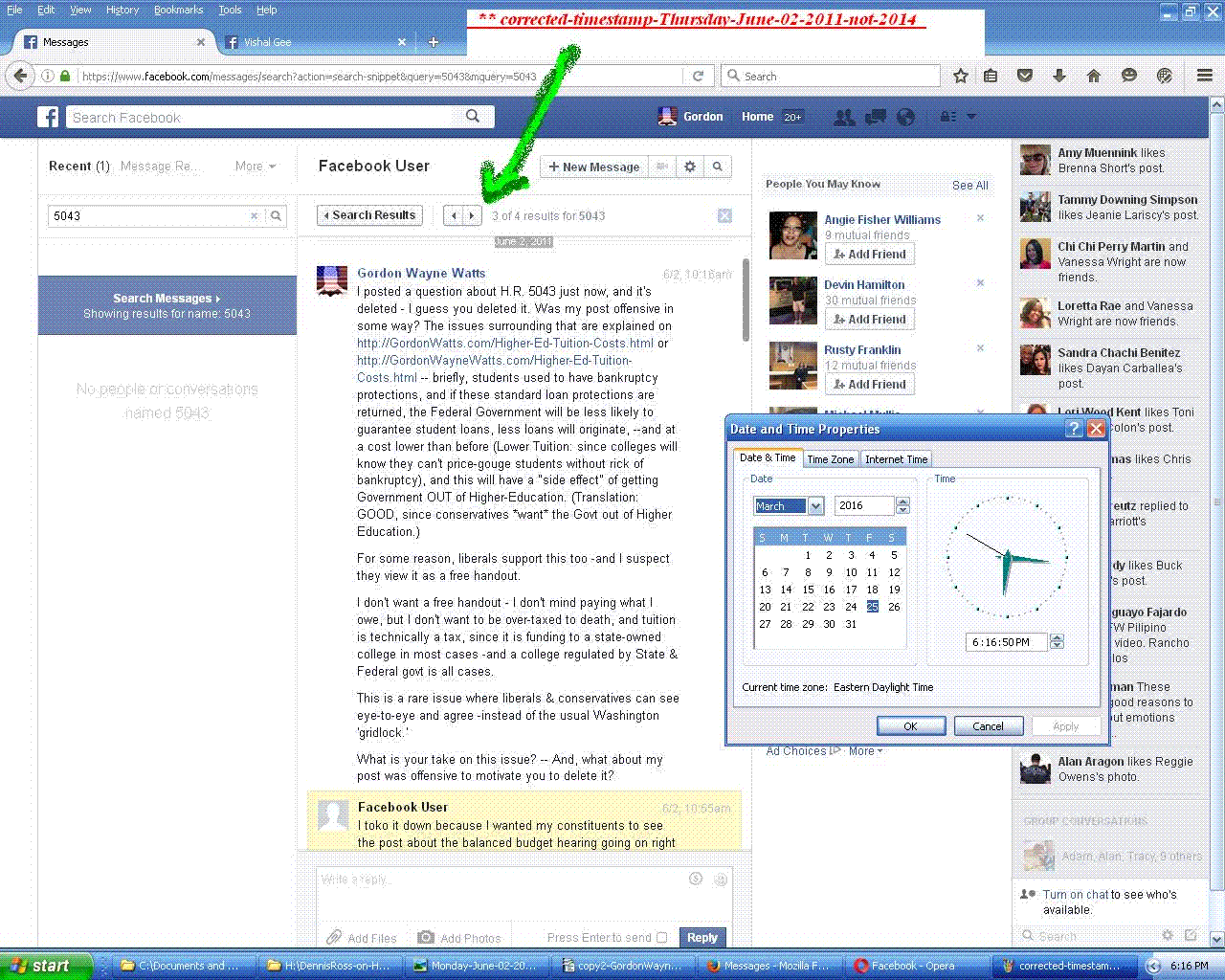1225x980 pixels.
Task: Click the Firefox URL address bar
Action: pyautogui.click(x=378, y=76)
